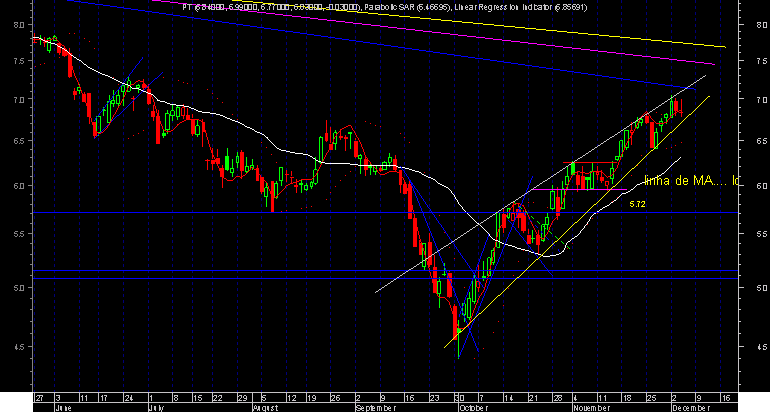This screenshot has height=412, width=770.
Task: Click the 8 date tick in July
Action: (176, 398)
